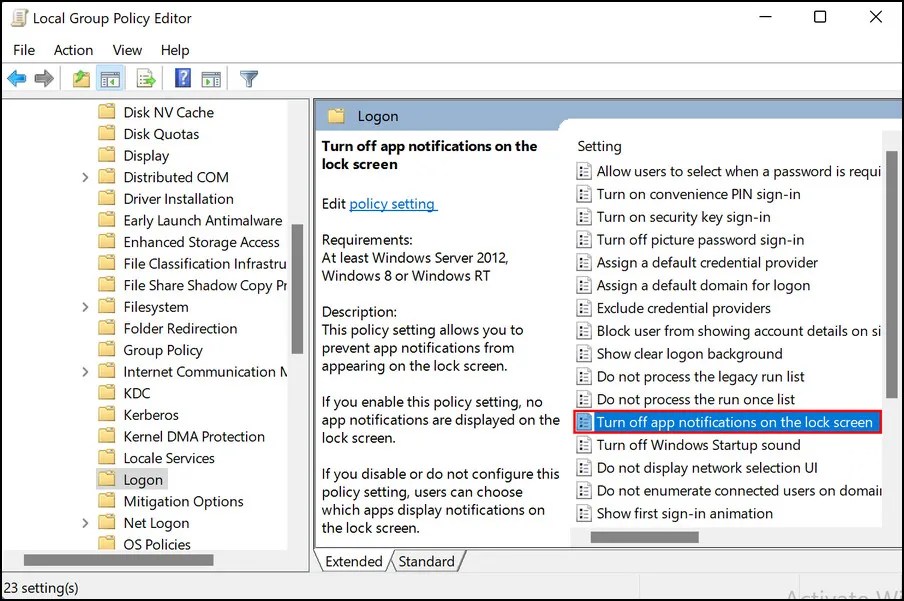The width and height of the screenshot is (904, 601).
Task: Click the icon beside Turn on convenience PIN sign-in
Action: [x=583, y=194]
